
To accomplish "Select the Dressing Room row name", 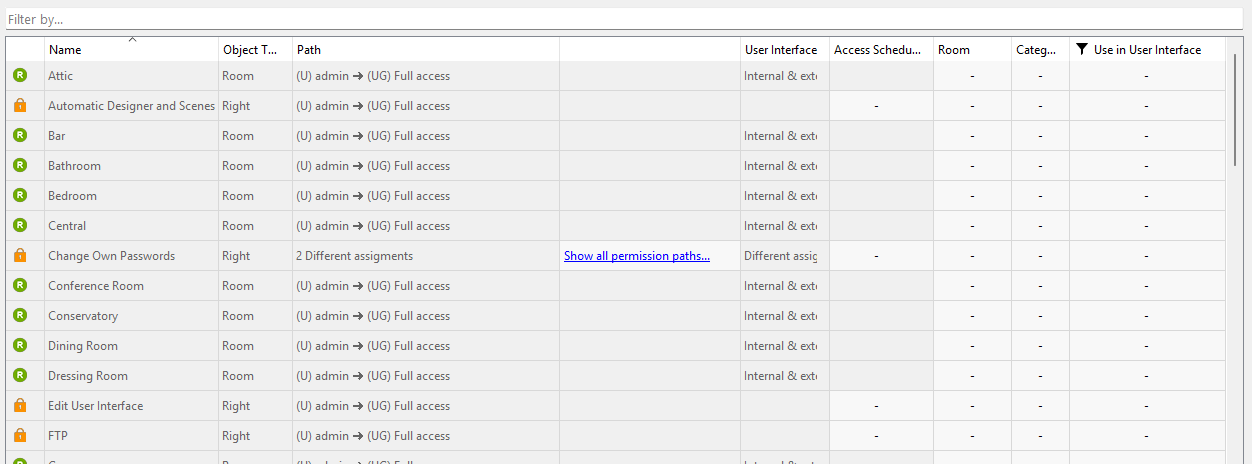I will pyautogui.click(x=88, y=376).
